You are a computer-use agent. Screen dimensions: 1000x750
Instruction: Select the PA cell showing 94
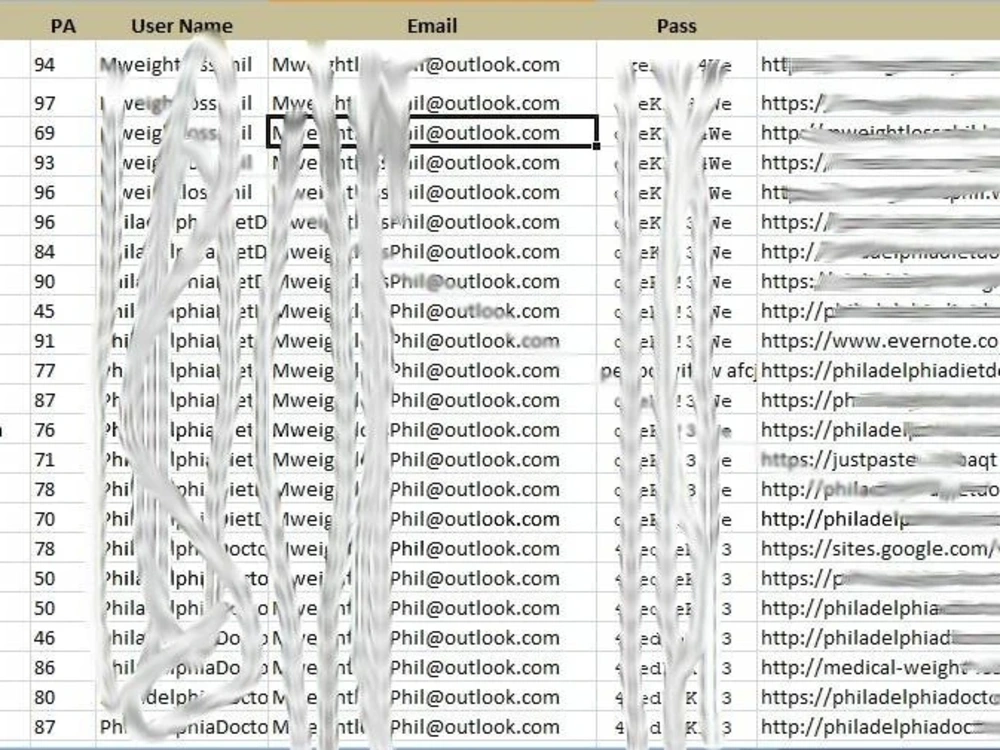pos(62,64)
